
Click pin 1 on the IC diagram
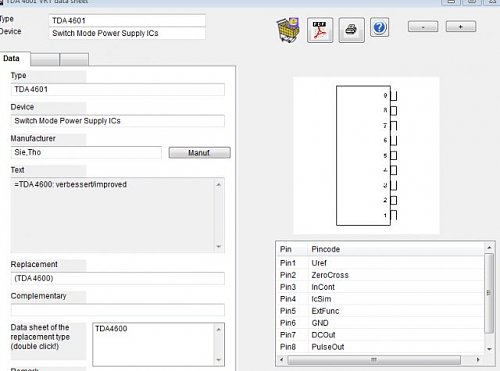(394, 215)
